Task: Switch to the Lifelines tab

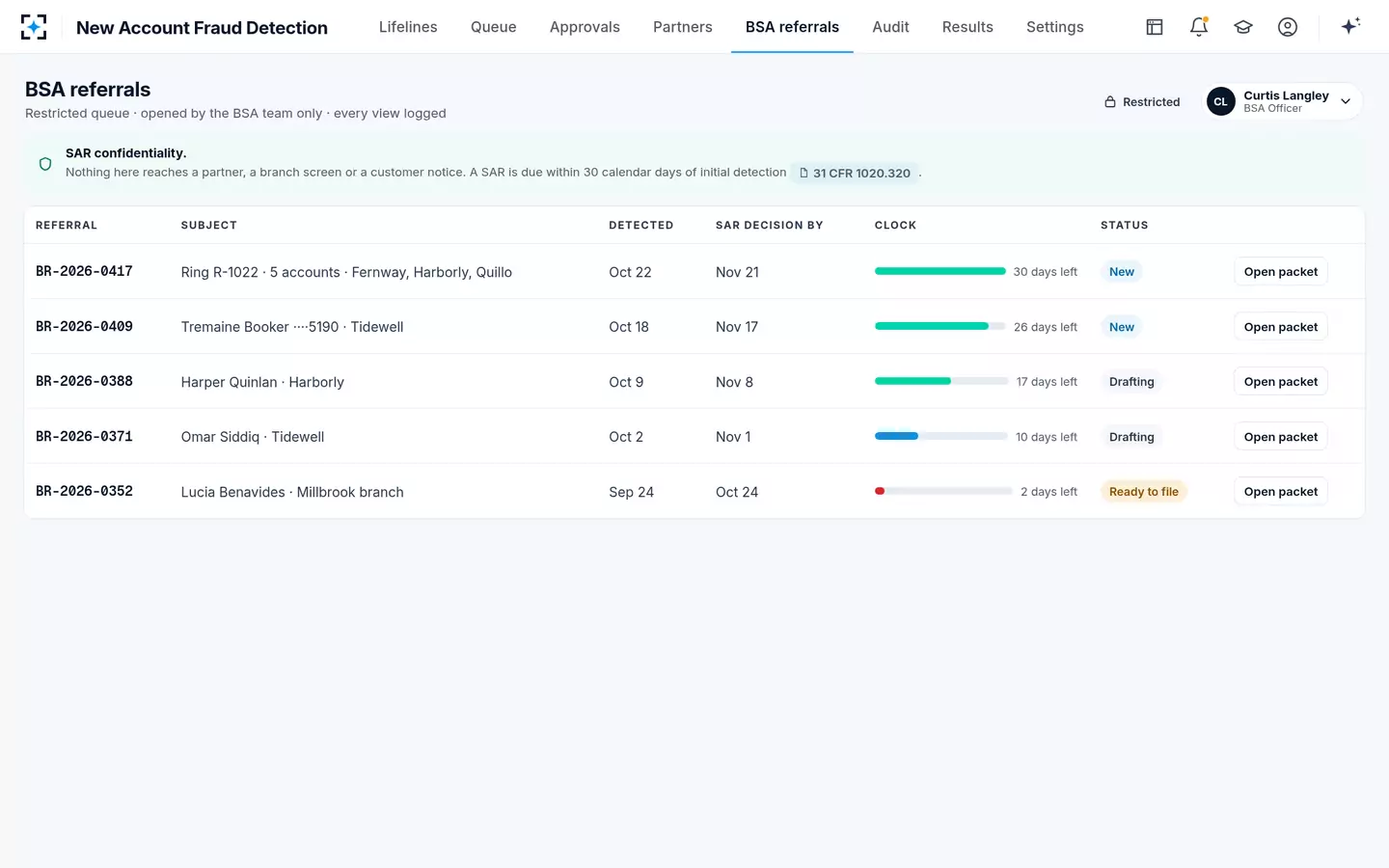Action: 408,27
